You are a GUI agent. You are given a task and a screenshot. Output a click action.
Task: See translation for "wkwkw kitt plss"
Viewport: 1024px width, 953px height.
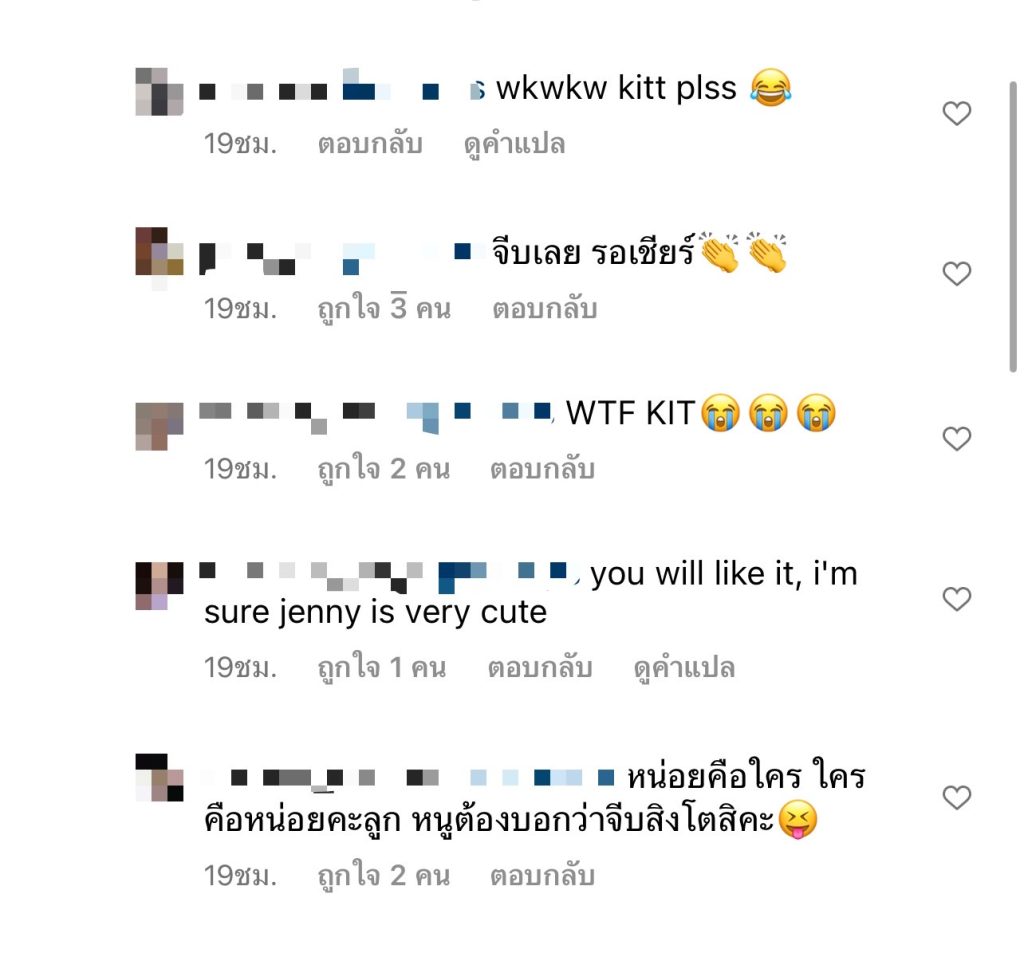tap(515, 144)
